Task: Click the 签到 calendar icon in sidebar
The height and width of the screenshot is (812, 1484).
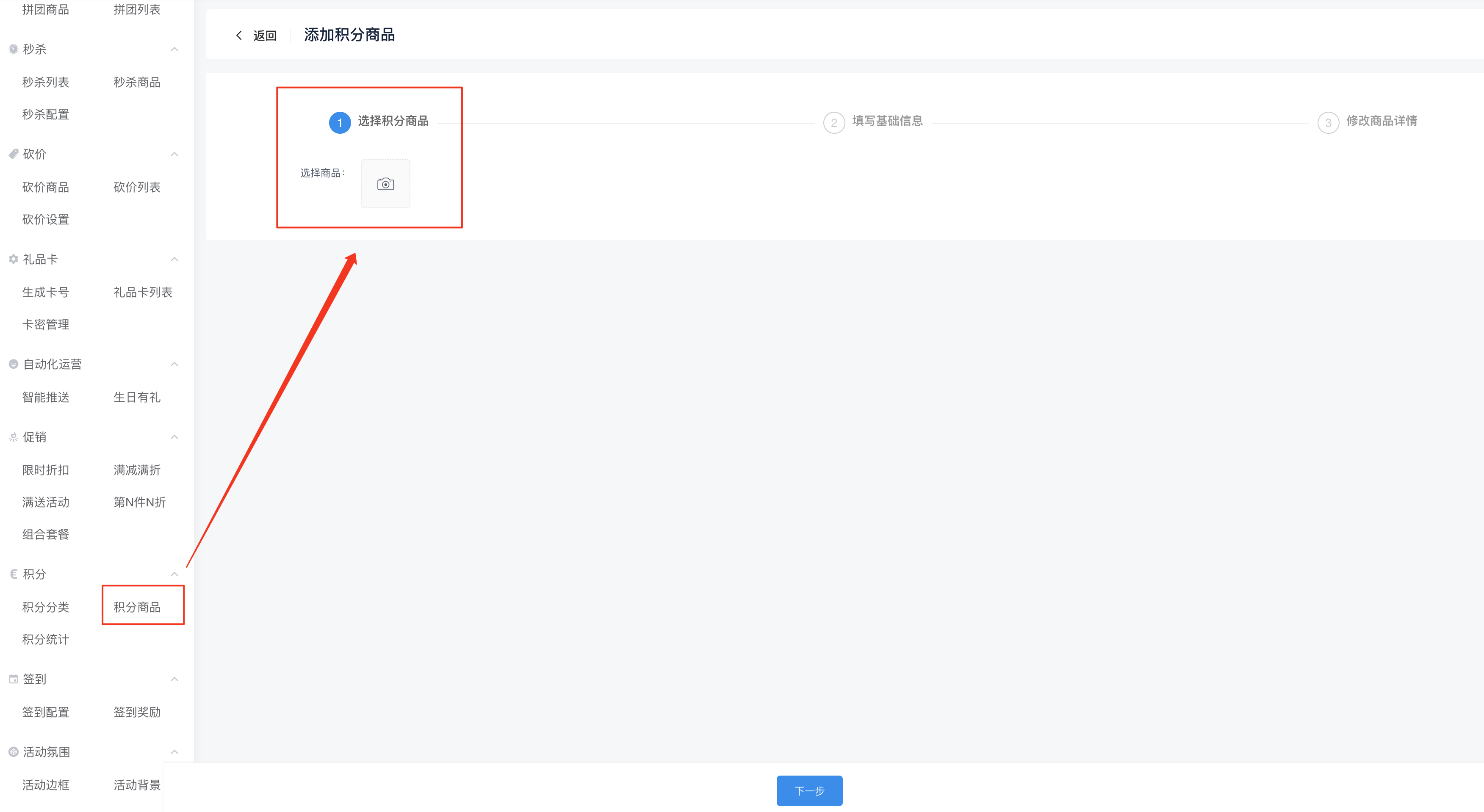Action: (x=13, y=679)
